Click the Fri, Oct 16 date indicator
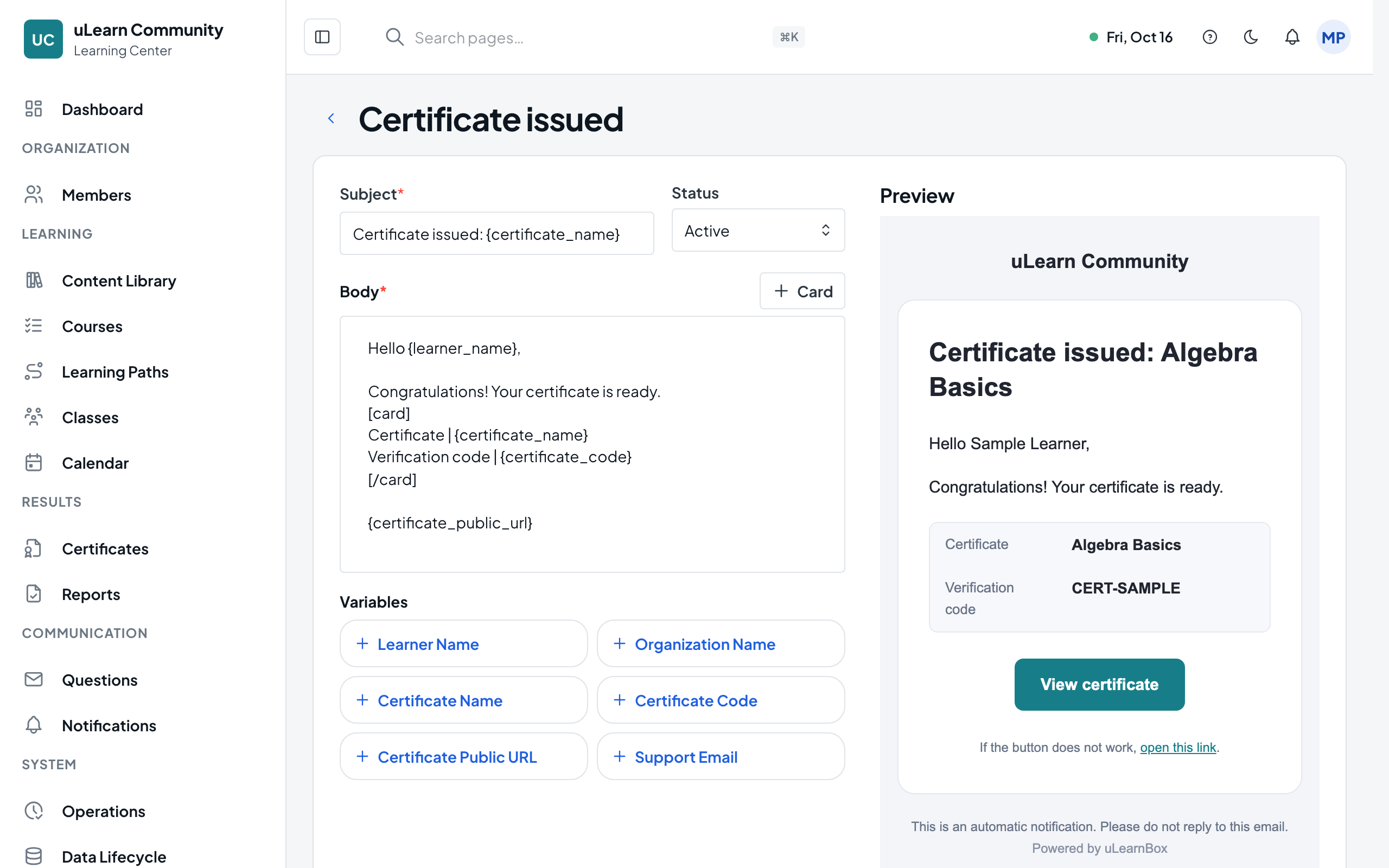 [x=1131, y=37]
